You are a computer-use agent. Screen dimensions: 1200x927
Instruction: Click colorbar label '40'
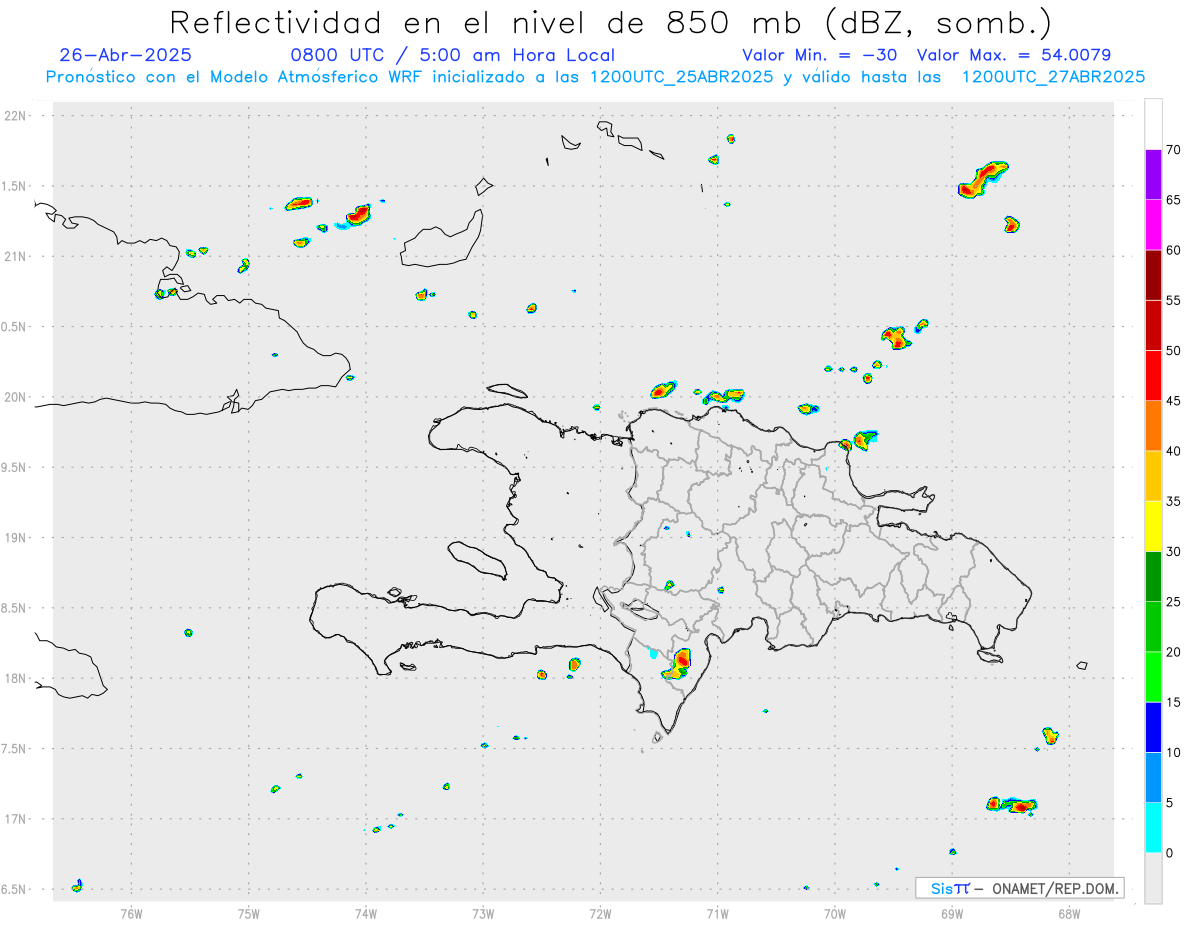point(1173,451)
